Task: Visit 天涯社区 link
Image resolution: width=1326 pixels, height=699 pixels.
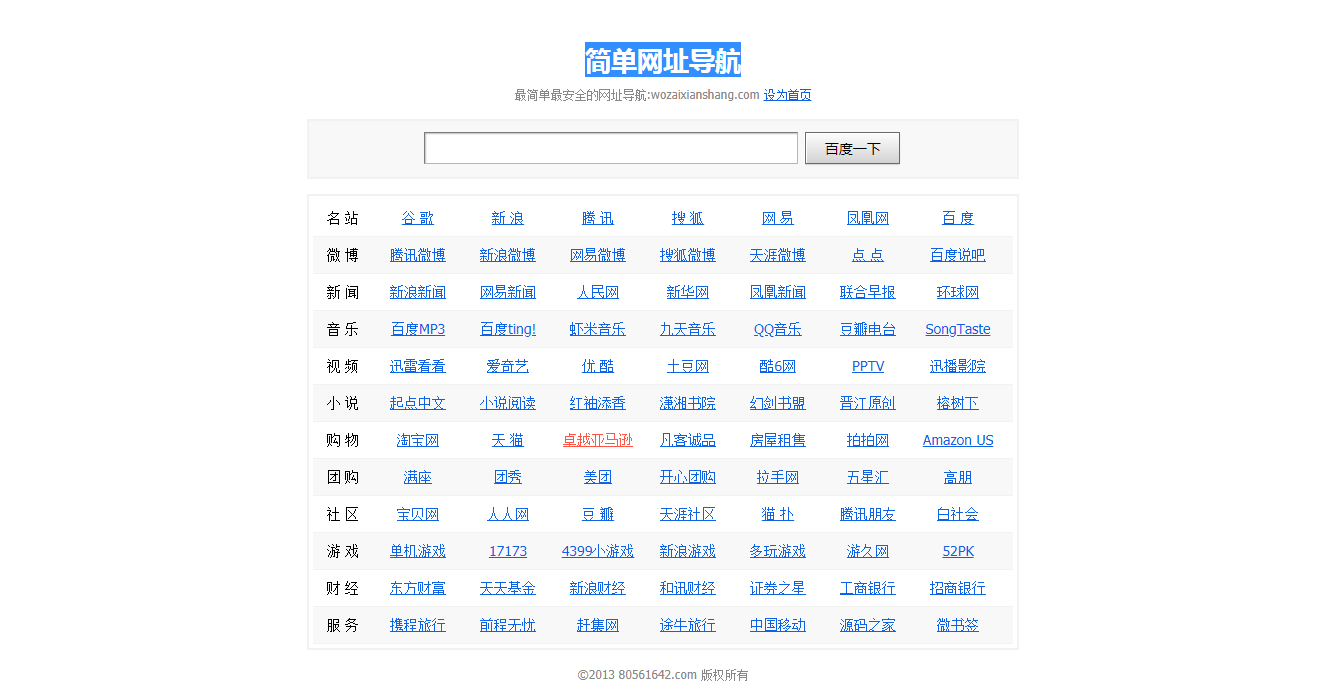Action: pyautogui.click(x=688, y=514)
